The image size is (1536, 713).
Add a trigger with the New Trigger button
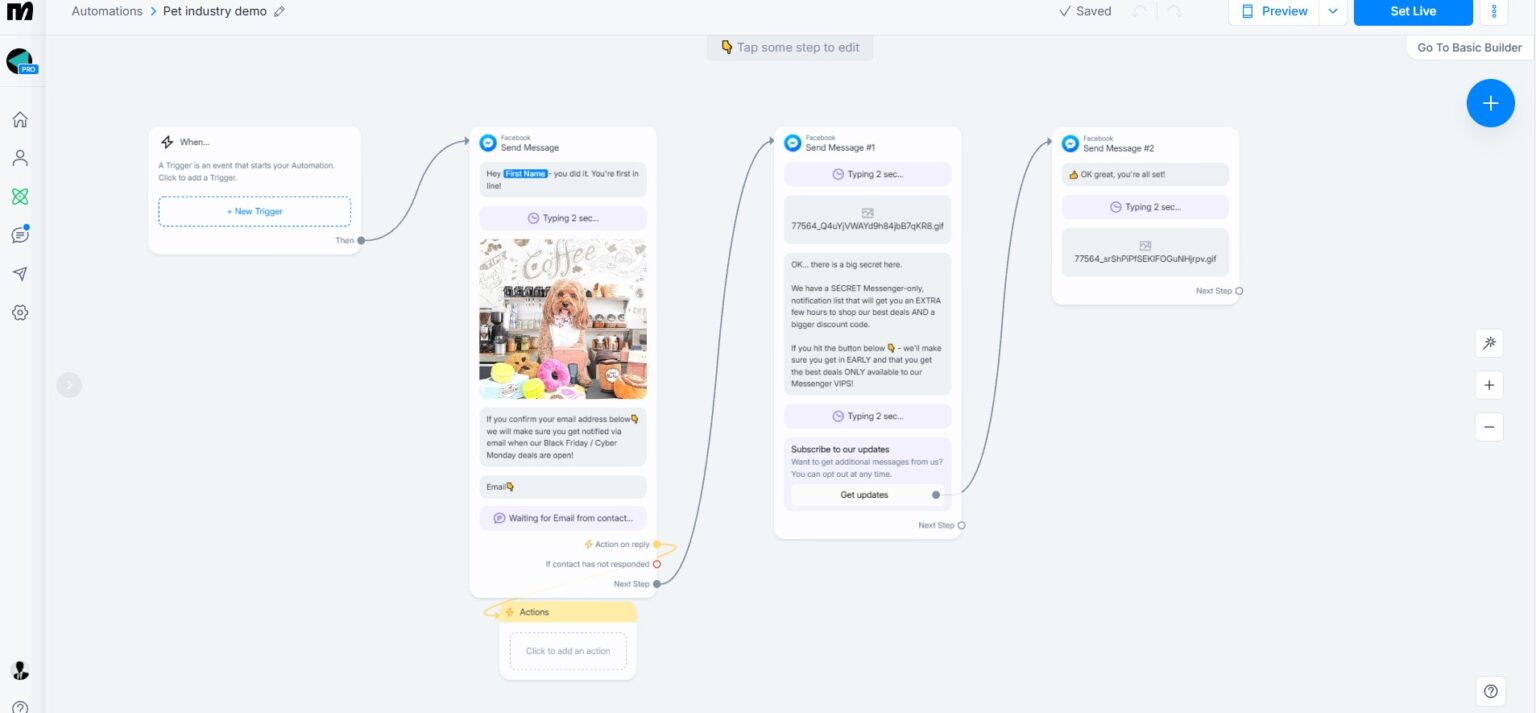click(x=254, y=211)
